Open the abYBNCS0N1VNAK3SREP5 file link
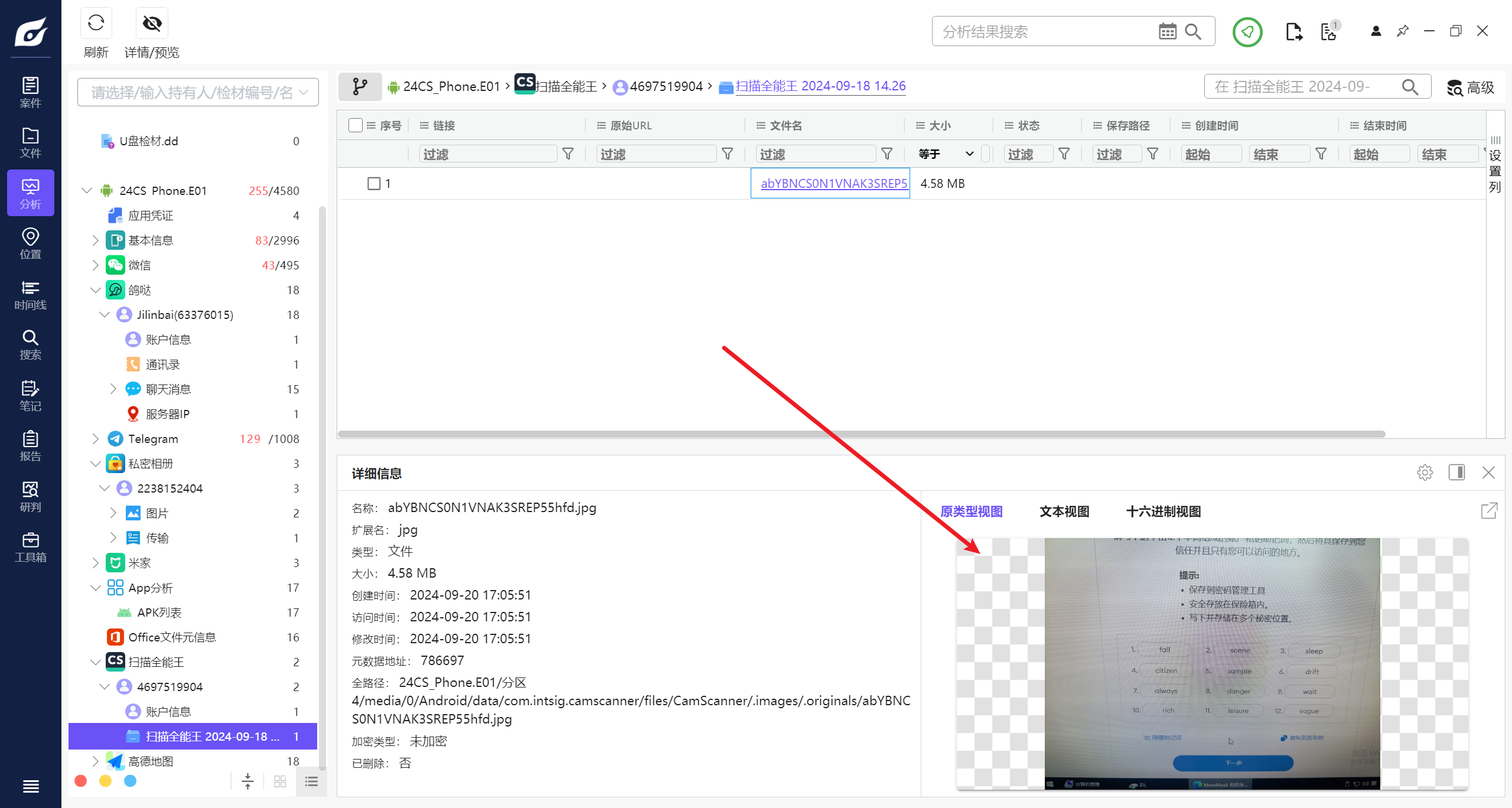Viewport: 1512px width, 808px height. tap(833, 184)
